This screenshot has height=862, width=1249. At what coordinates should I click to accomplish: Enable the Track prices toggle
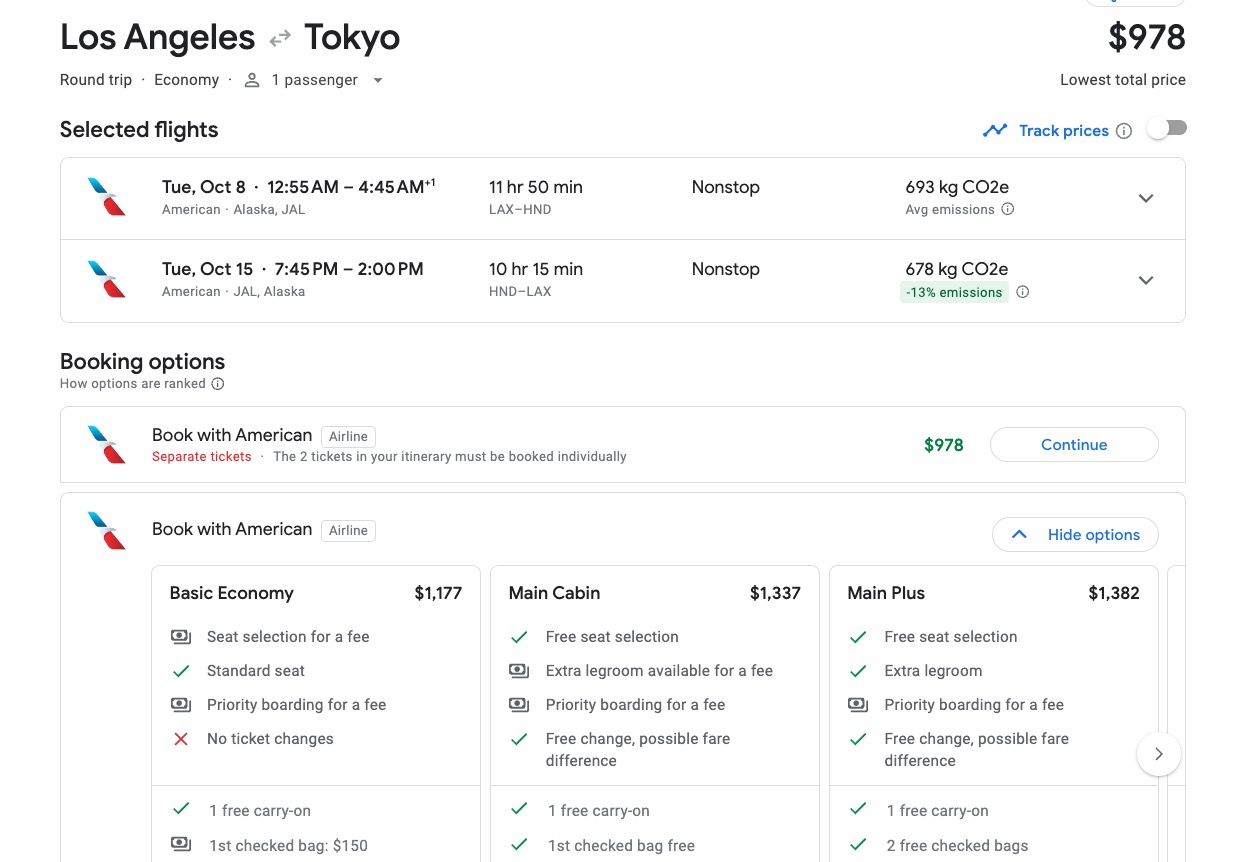1166,129
